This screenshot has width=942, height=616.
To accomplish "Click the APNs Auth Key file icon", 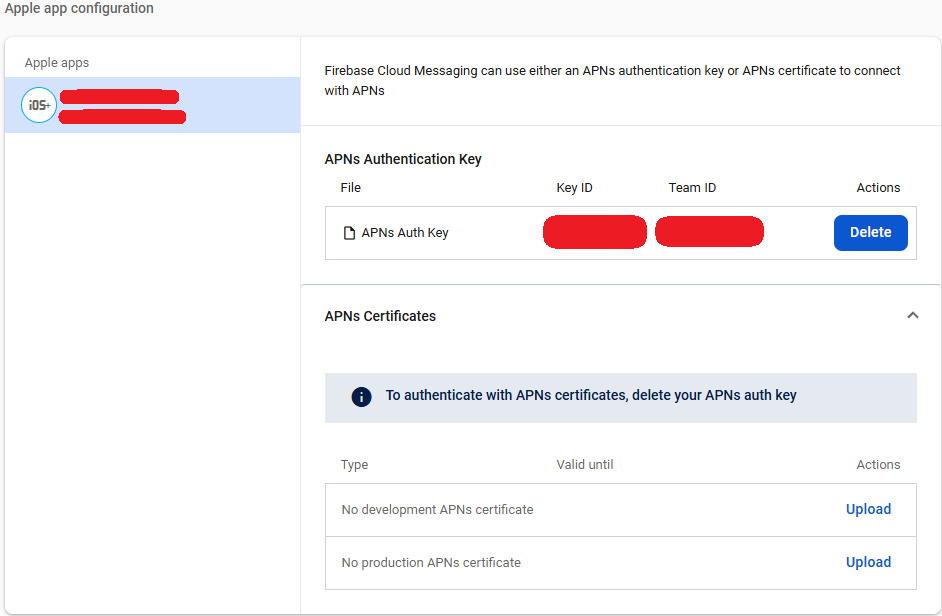I will [x=349, y=233].
